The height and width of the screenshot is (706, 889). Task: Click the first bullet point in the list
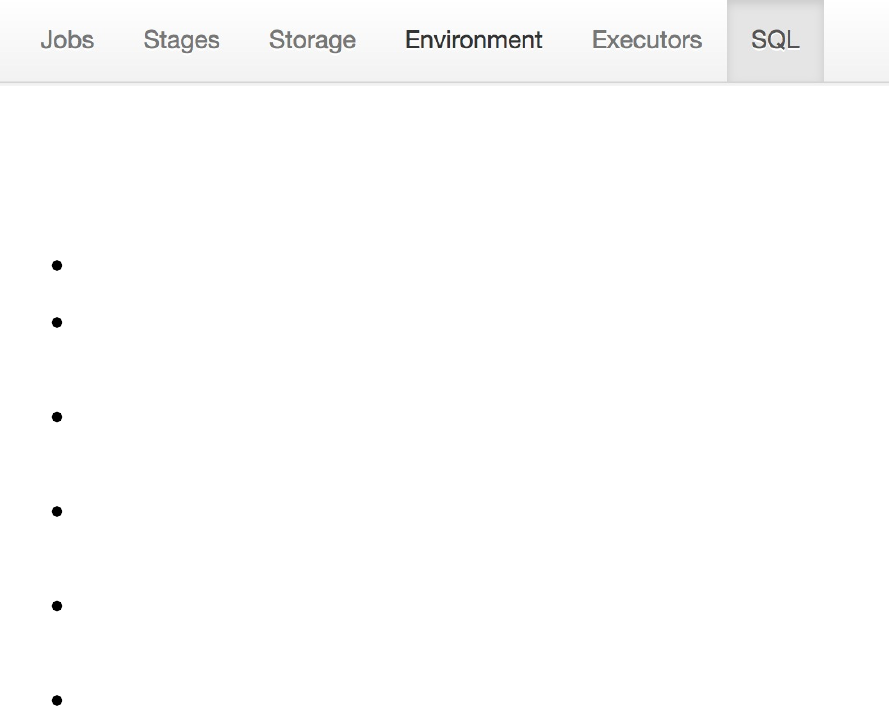57,266
